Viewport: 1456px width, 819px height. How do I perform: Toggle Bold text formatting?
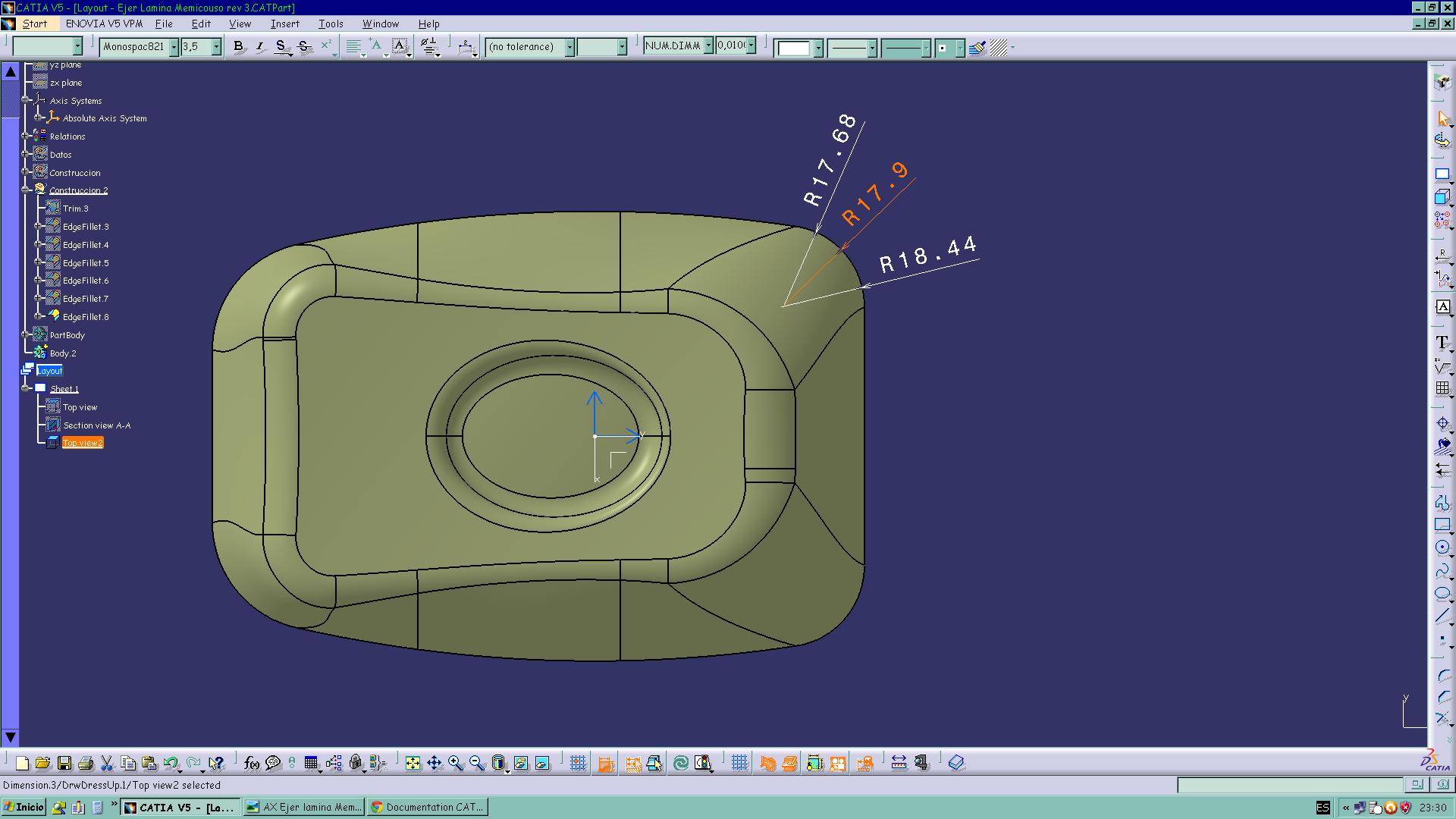coord(238,46)
